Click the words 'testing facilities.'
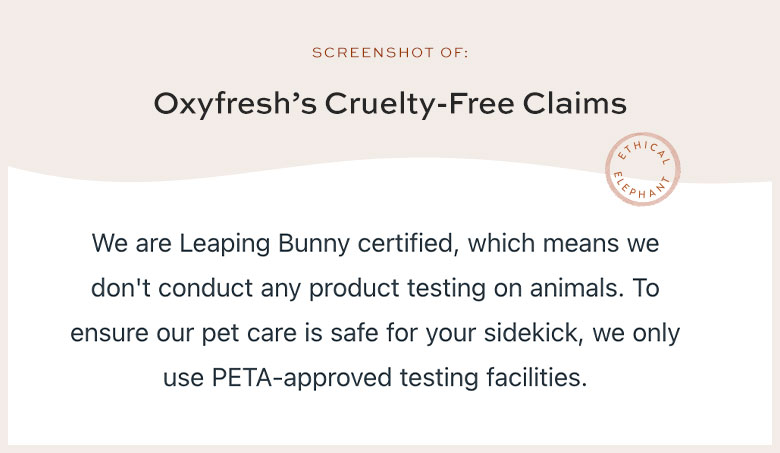The image size is (780, 453). pyautogui.click(x=493, y=378)
